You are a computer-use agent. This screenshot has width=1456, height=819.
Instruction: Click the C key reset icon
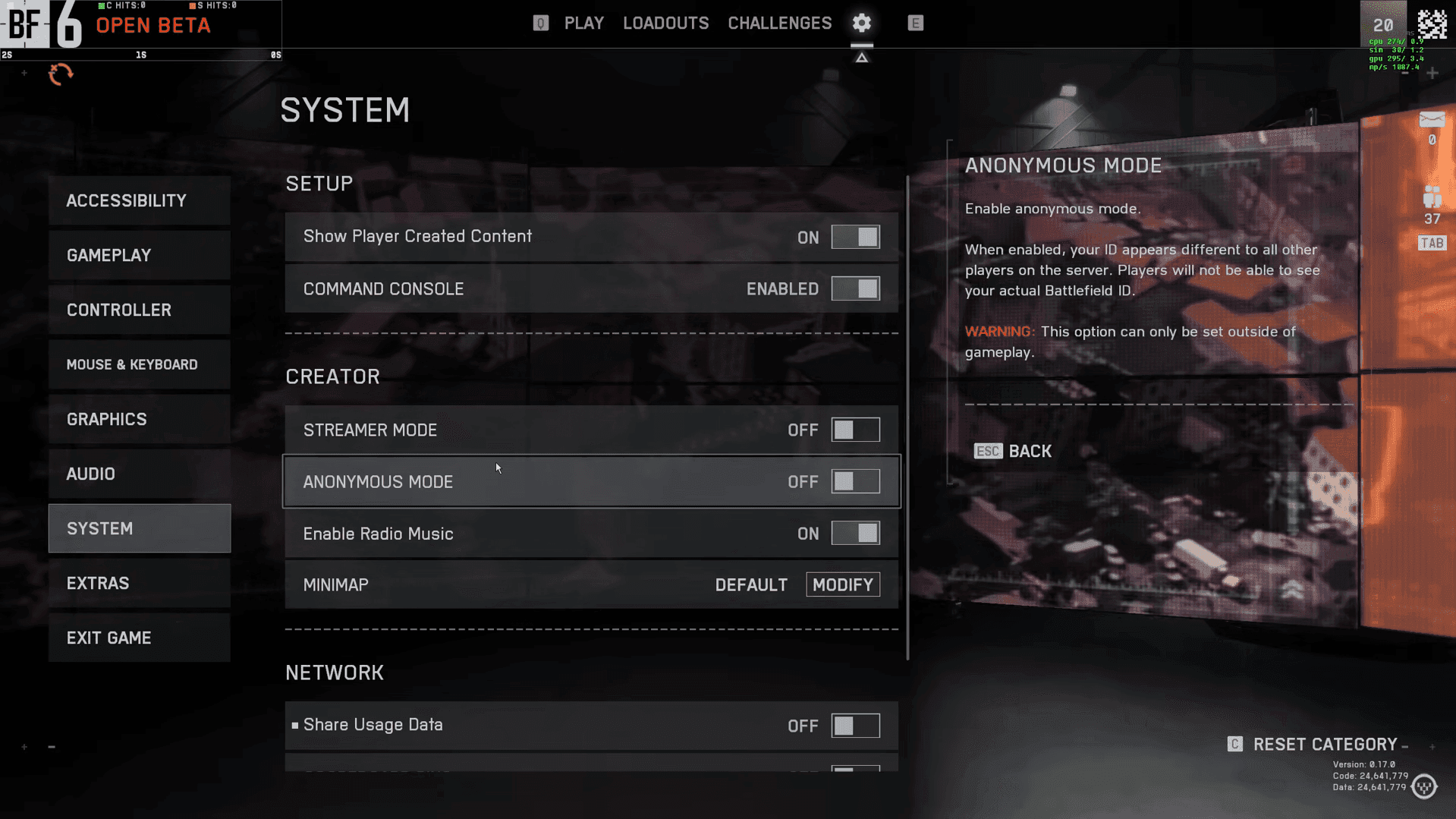tap(1234, 744)
